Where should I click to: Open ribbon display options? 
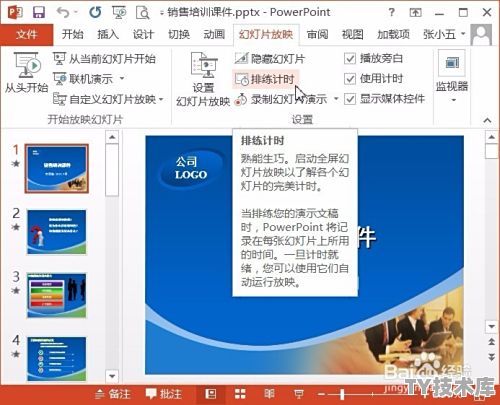tap(415, 13)
